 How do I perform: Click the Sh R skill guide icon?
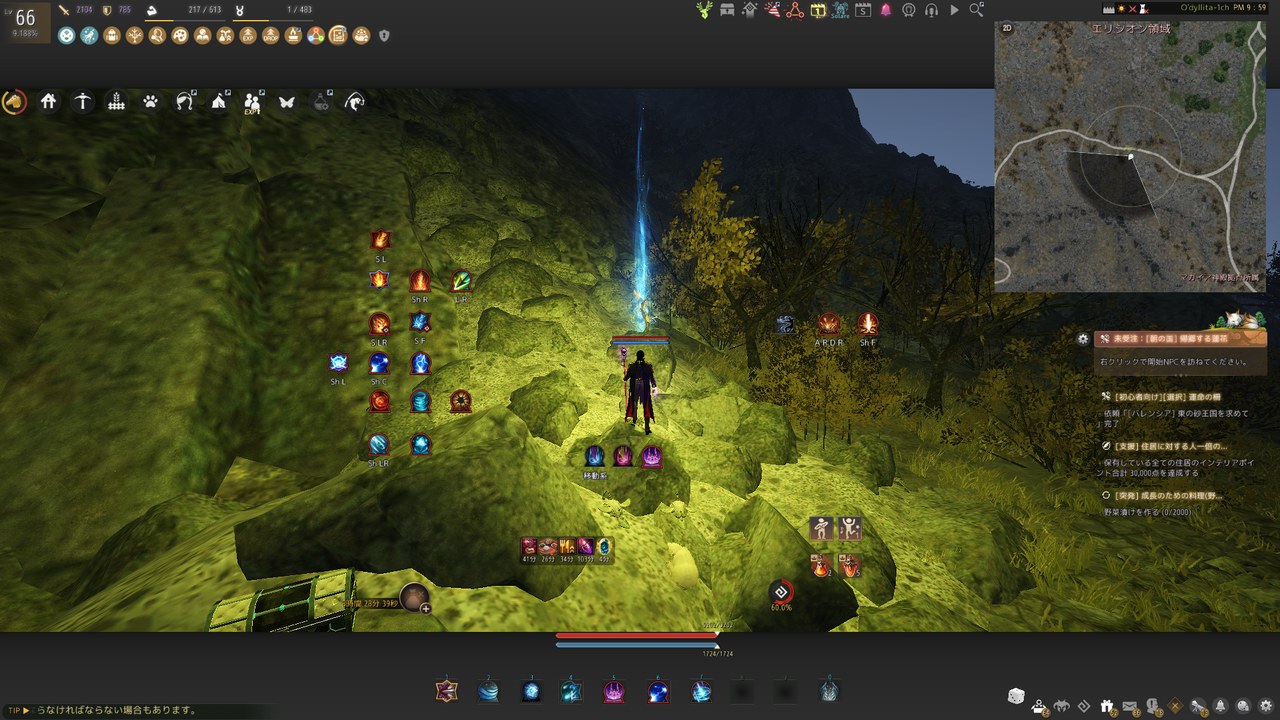click(420, 280)
